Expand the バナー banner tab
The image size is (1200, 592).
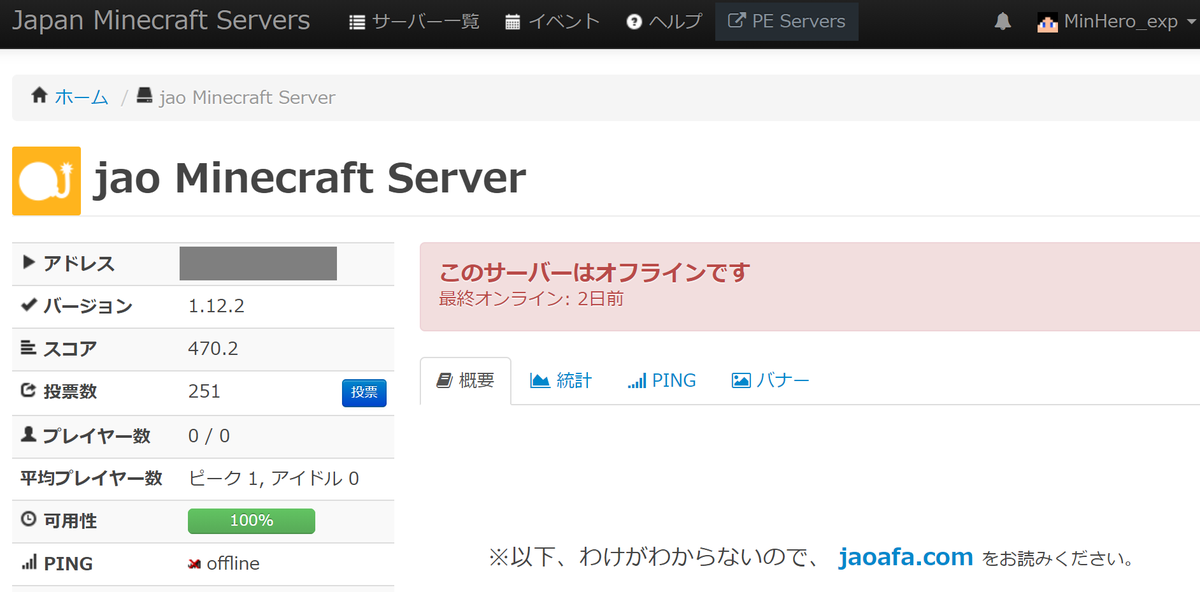pyautogui.click(x=770, y=380)
